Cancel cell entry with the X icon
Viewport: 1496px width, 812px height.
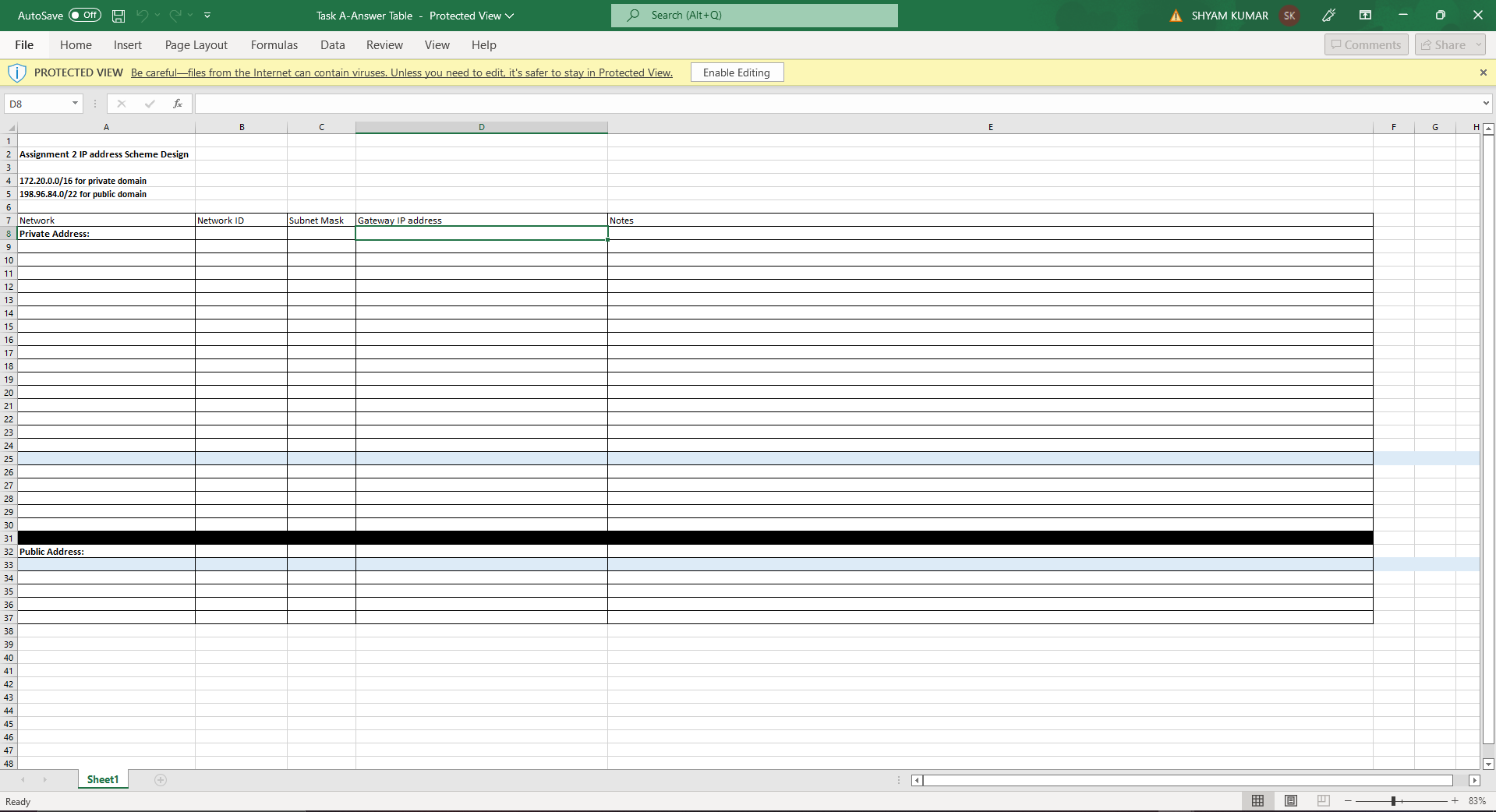(121, 104)
